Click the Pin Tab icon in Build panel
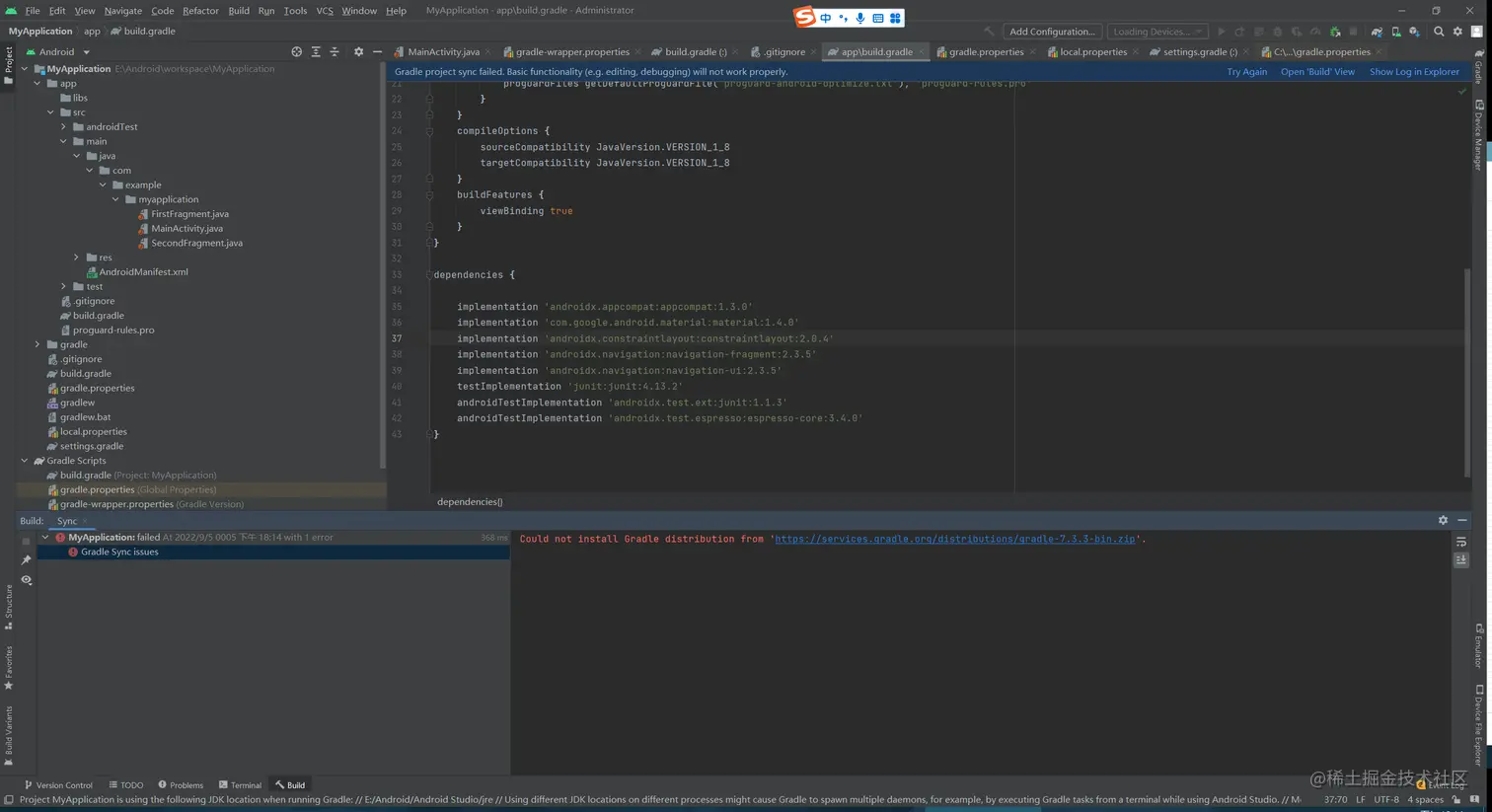The image size is (1492, 812). pos(27,560)
